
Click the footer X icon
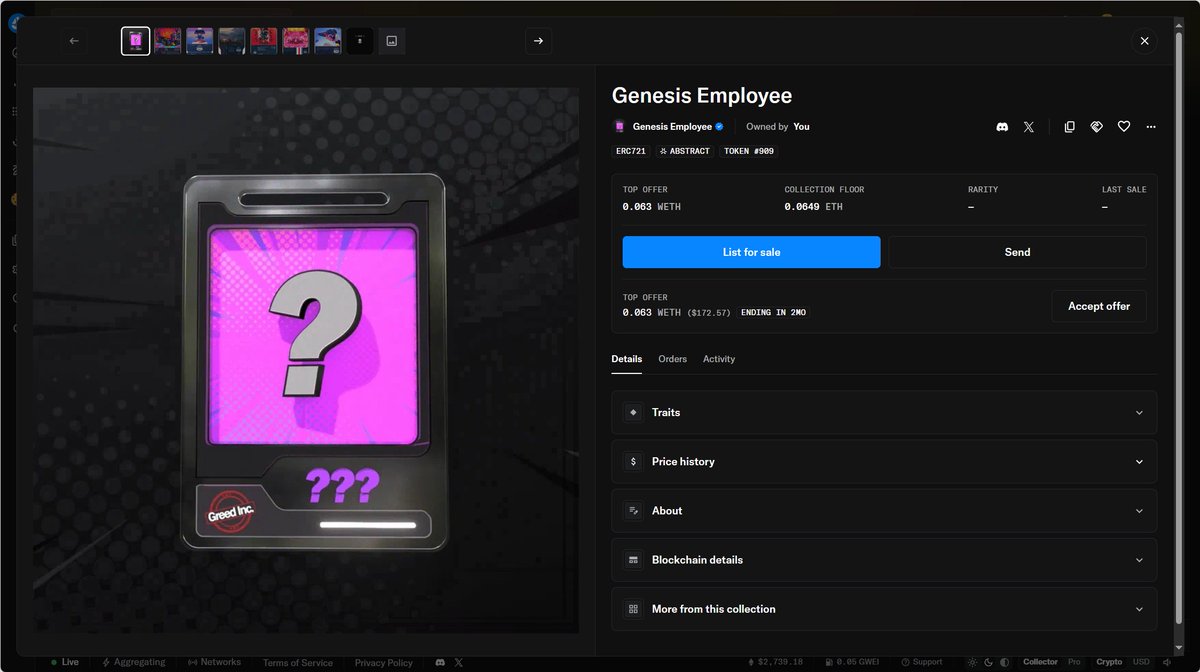(459, 662)
